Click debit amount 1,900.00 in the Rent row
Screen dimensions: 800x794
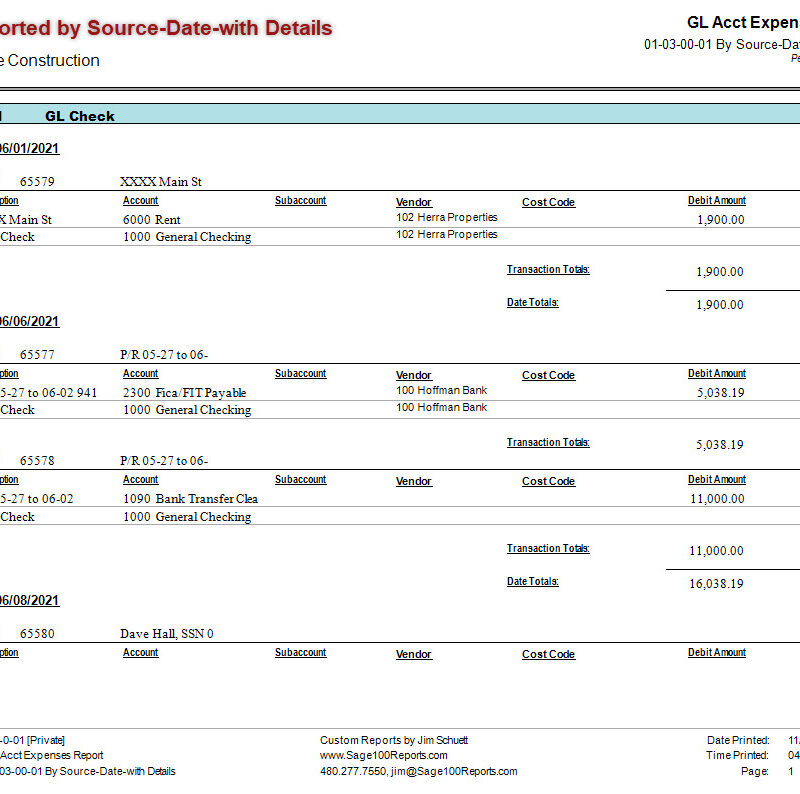click(720, 220)
